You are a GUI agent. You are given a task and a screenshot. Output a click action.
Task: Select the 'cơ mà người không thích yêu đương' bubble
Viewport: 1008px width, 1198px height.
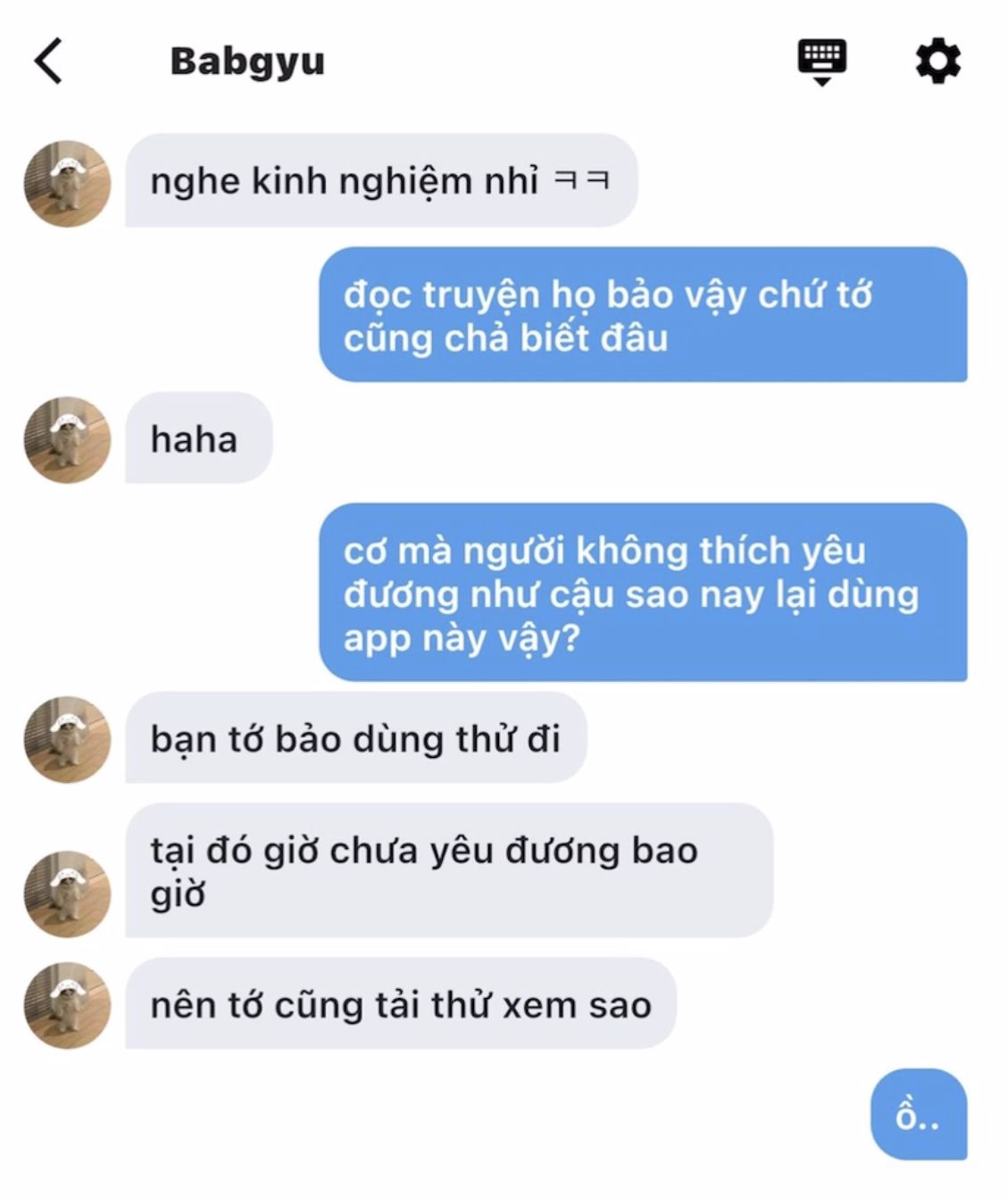pyautogui.click(x=643, y=592)
